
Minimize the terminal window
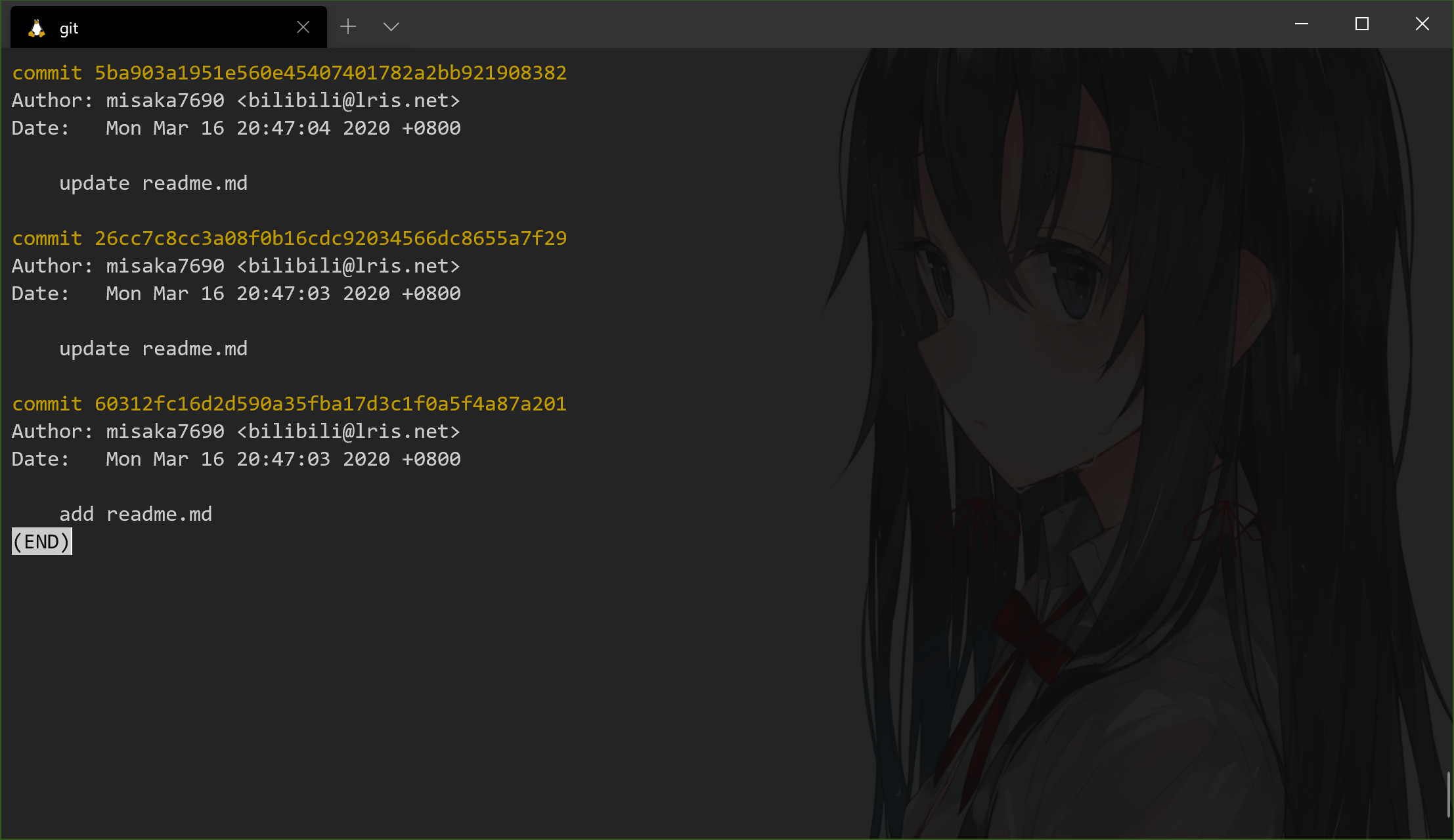(1302, 24)
